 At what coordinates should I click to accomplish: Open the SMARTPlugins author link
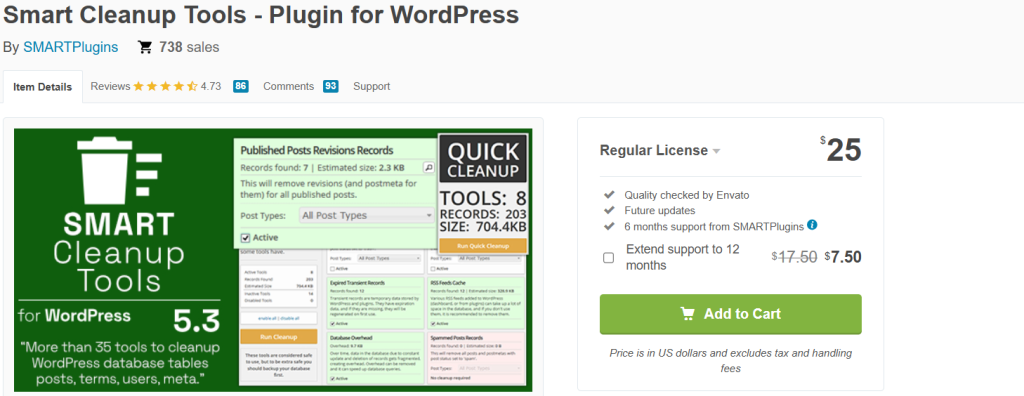71,47
